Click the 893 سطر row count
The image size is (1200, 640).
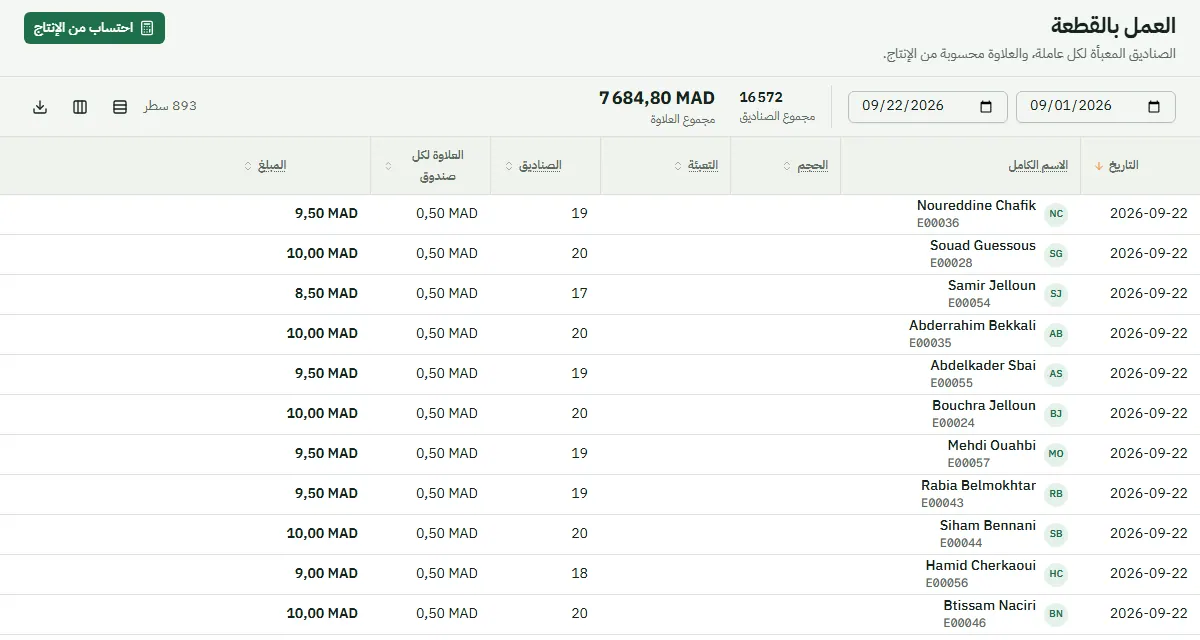(x=170, y=106)
